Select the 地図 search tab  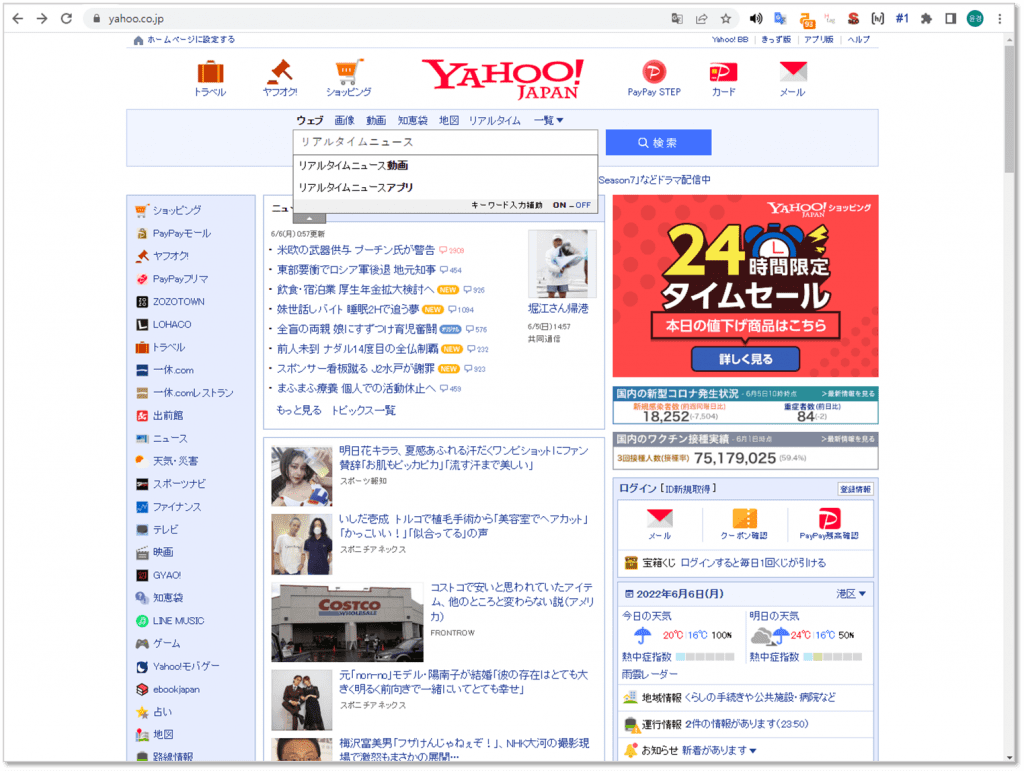[x=449, y=120]
